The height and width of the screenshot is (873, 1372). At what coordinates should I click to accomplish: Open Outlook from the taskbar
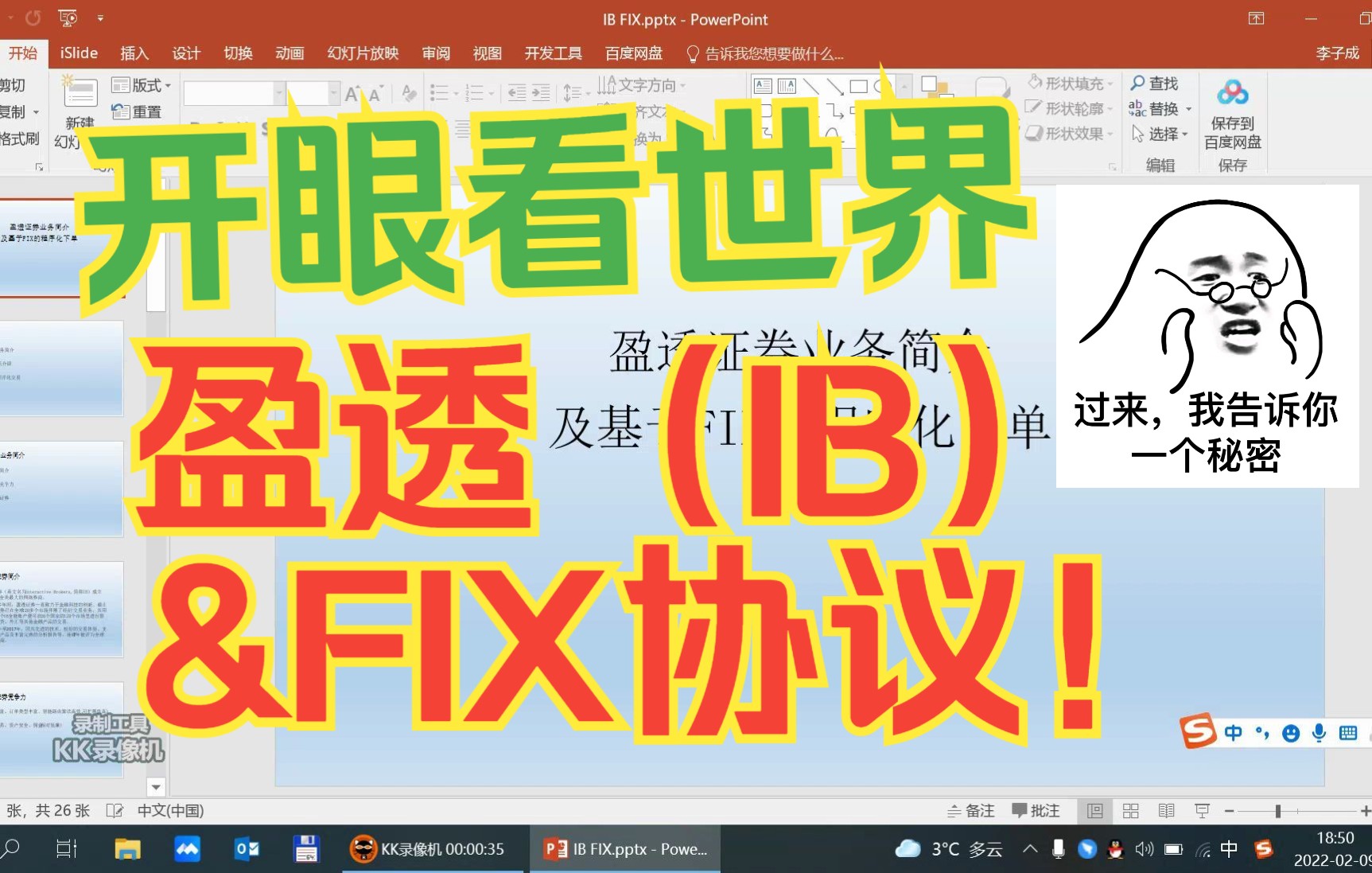pyautogui.click(x=247, y=849)
